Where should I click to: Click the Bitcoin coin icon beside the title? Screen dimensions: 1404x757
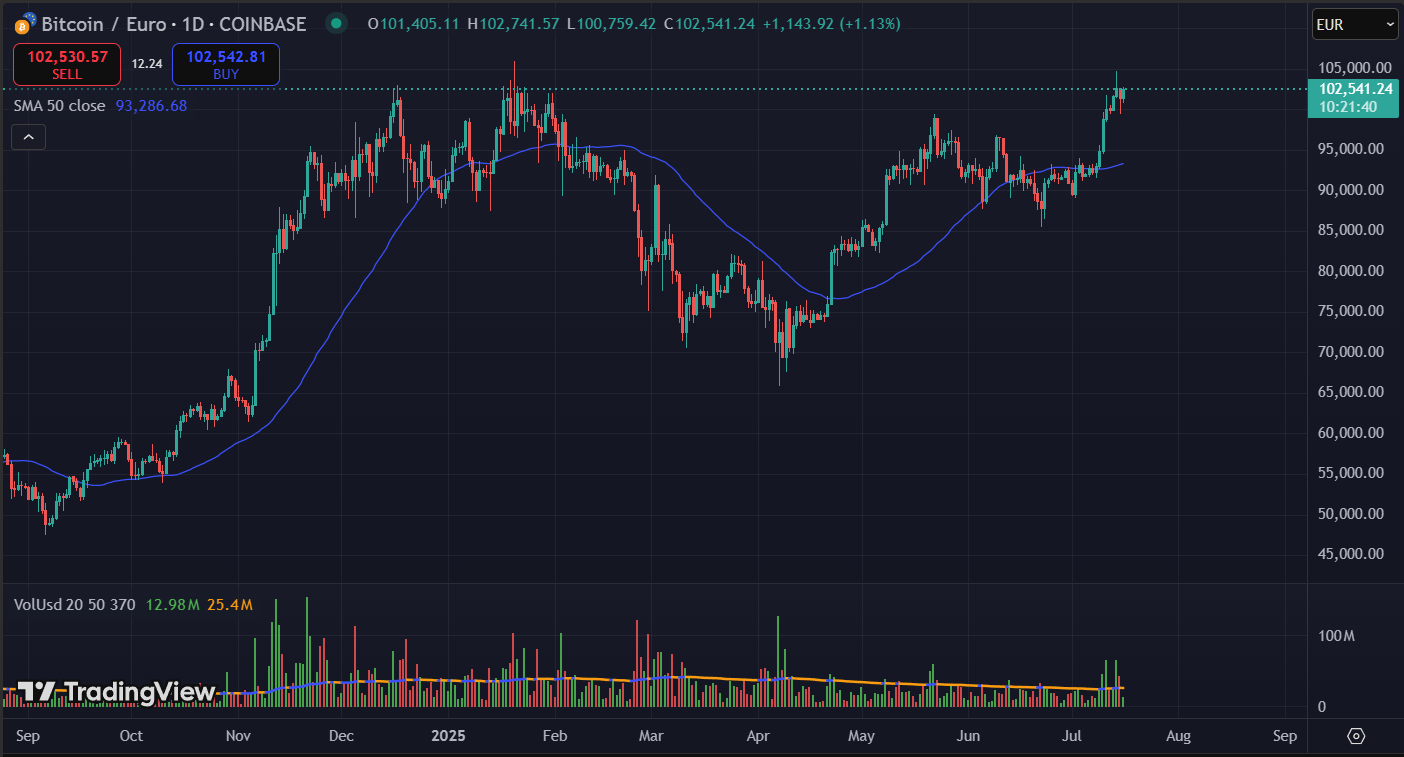click(x=26, y=23)
